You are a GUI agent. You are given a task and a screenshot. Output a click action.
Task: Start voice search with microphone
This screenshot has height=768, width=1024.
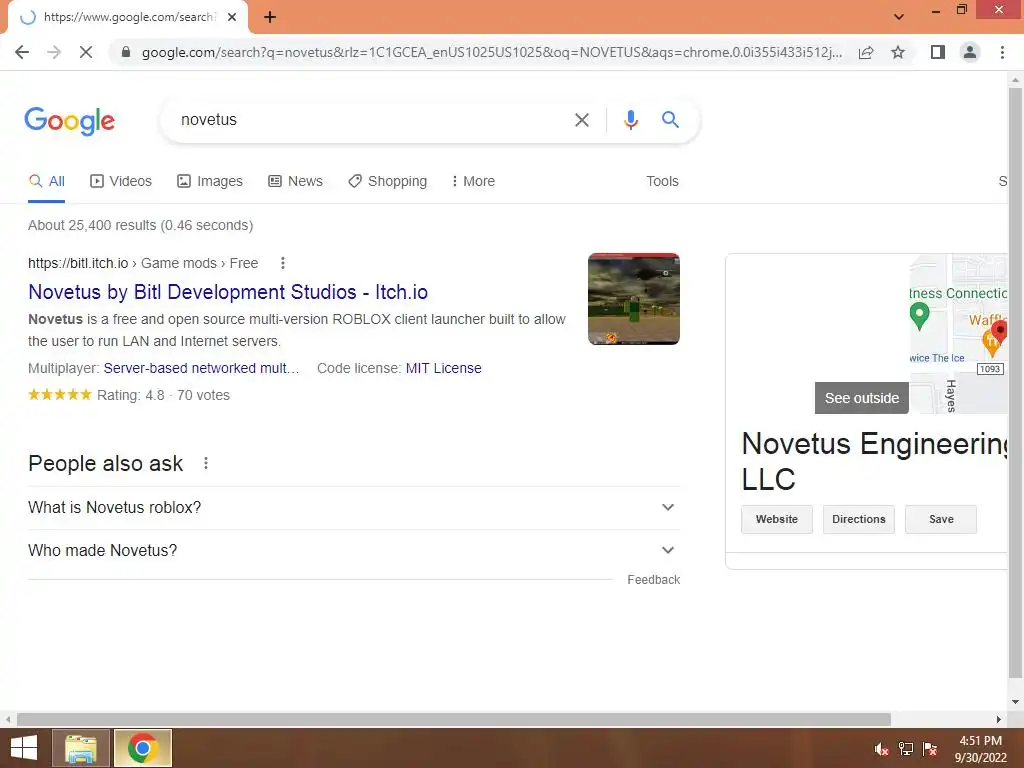click(630, 120)
